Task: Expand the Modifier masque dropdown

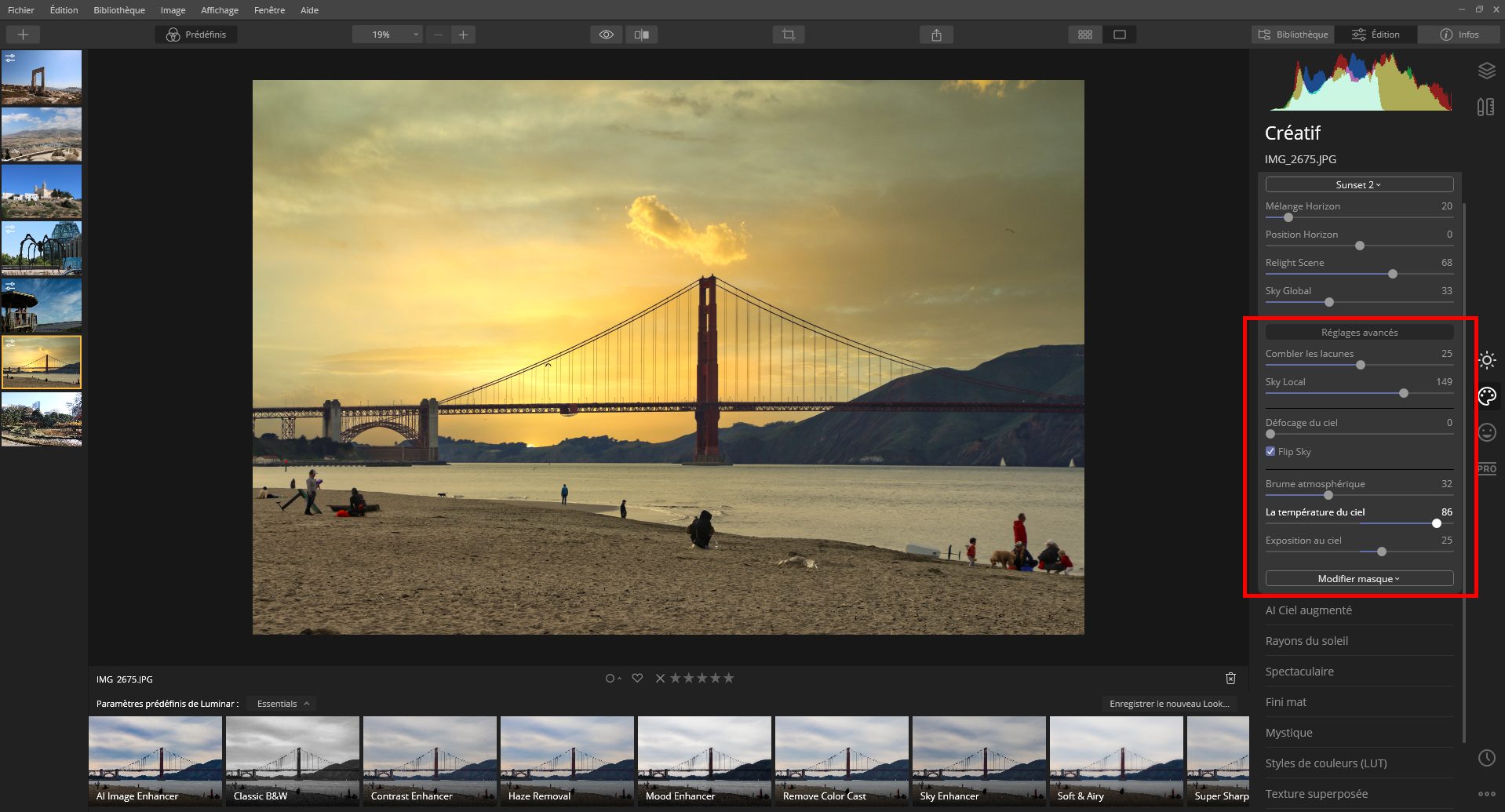Action: click(x=1358, y=578)
